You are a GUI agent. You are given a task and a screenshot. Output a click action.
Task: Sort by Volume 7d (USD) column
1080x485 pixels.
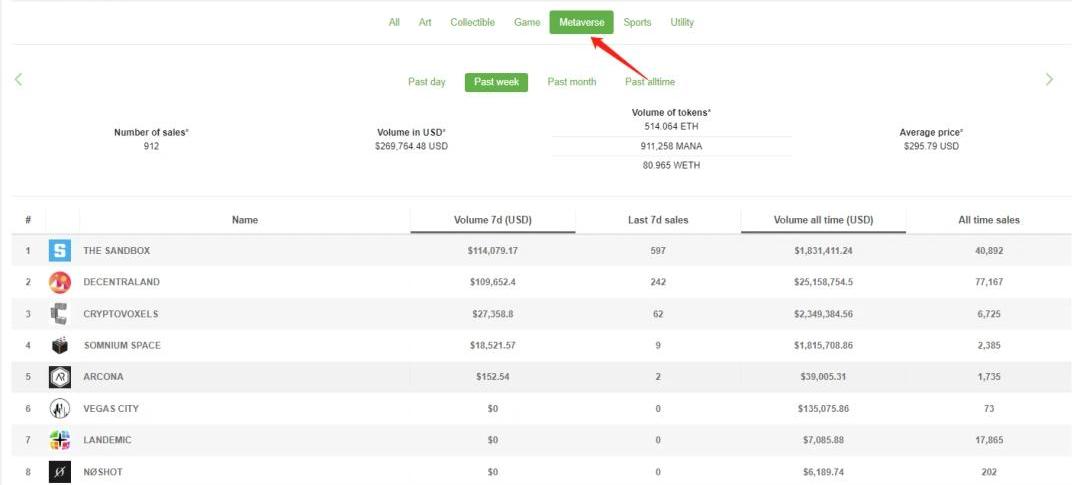coord(492,220)
